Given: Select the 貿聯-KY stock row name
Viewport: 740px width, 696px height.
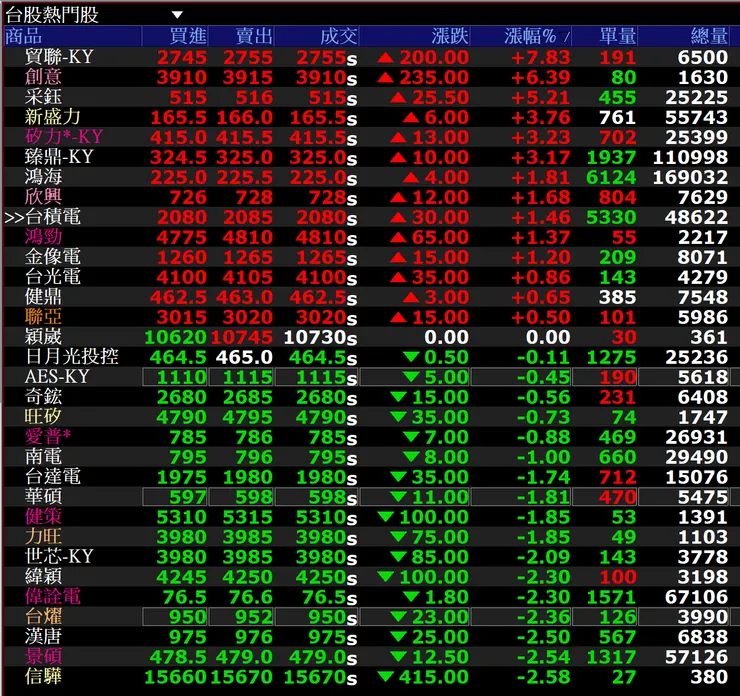Looking at the screenshot, I should (59, 57).
